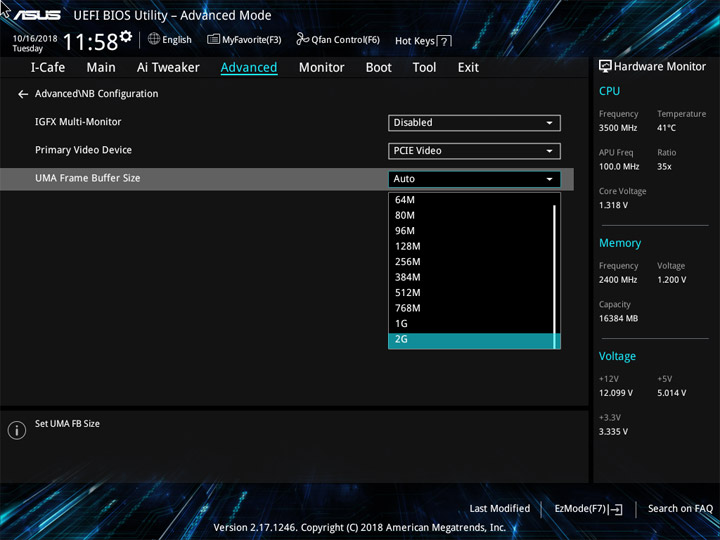Pick the 384M option
720x540 pixels.
tap(471, 277)
